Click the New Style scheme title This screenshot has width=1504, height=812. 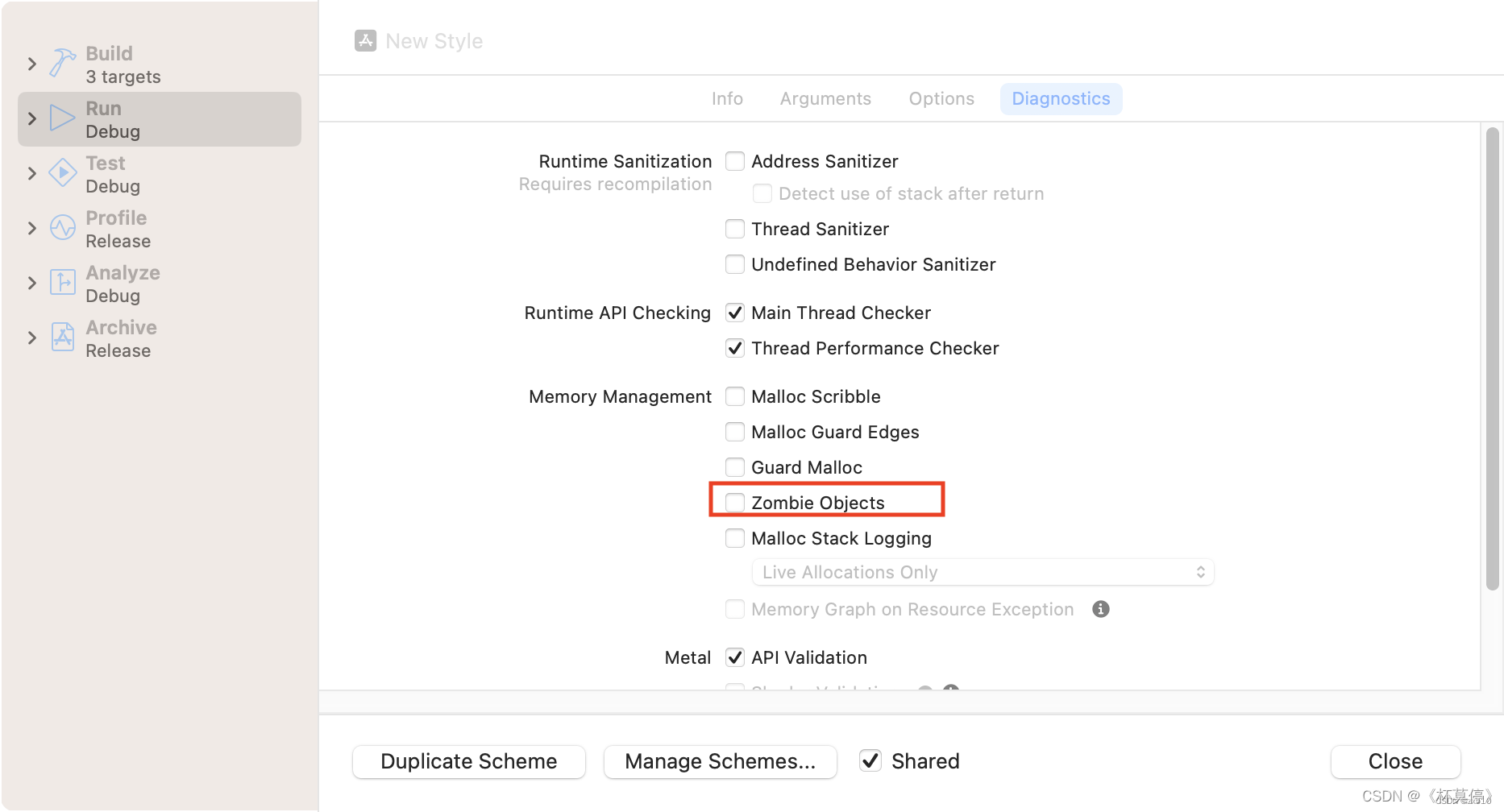[434, 41]
